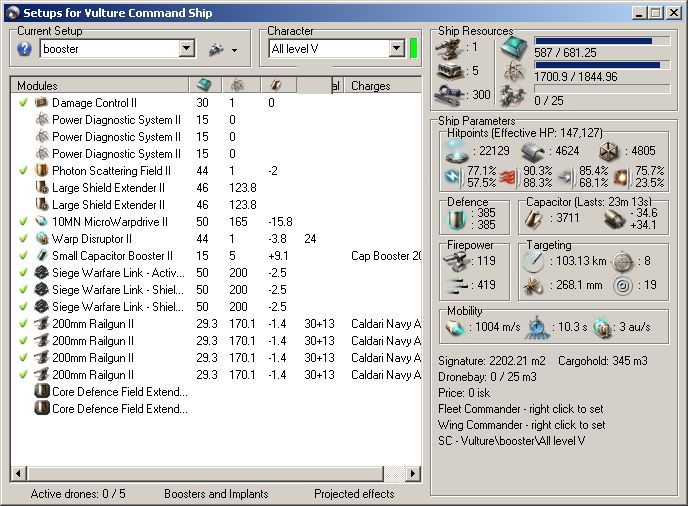Click the calibration icon showing 300
Viewport: 688px width, 506px height.
(x=450, y=94)
